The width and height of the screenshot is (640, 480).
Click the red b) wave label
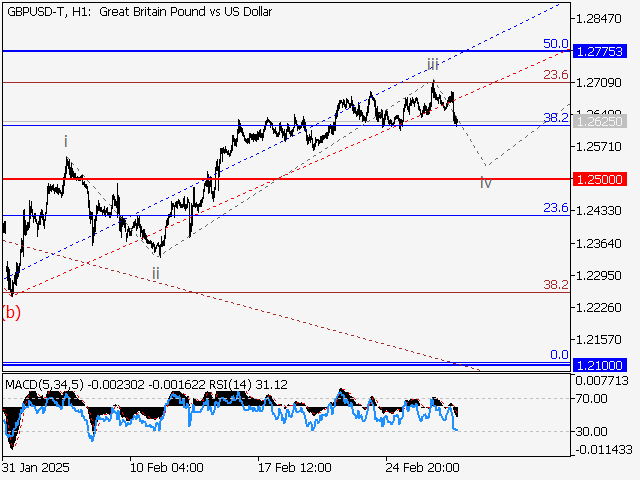tap(11, 312)
